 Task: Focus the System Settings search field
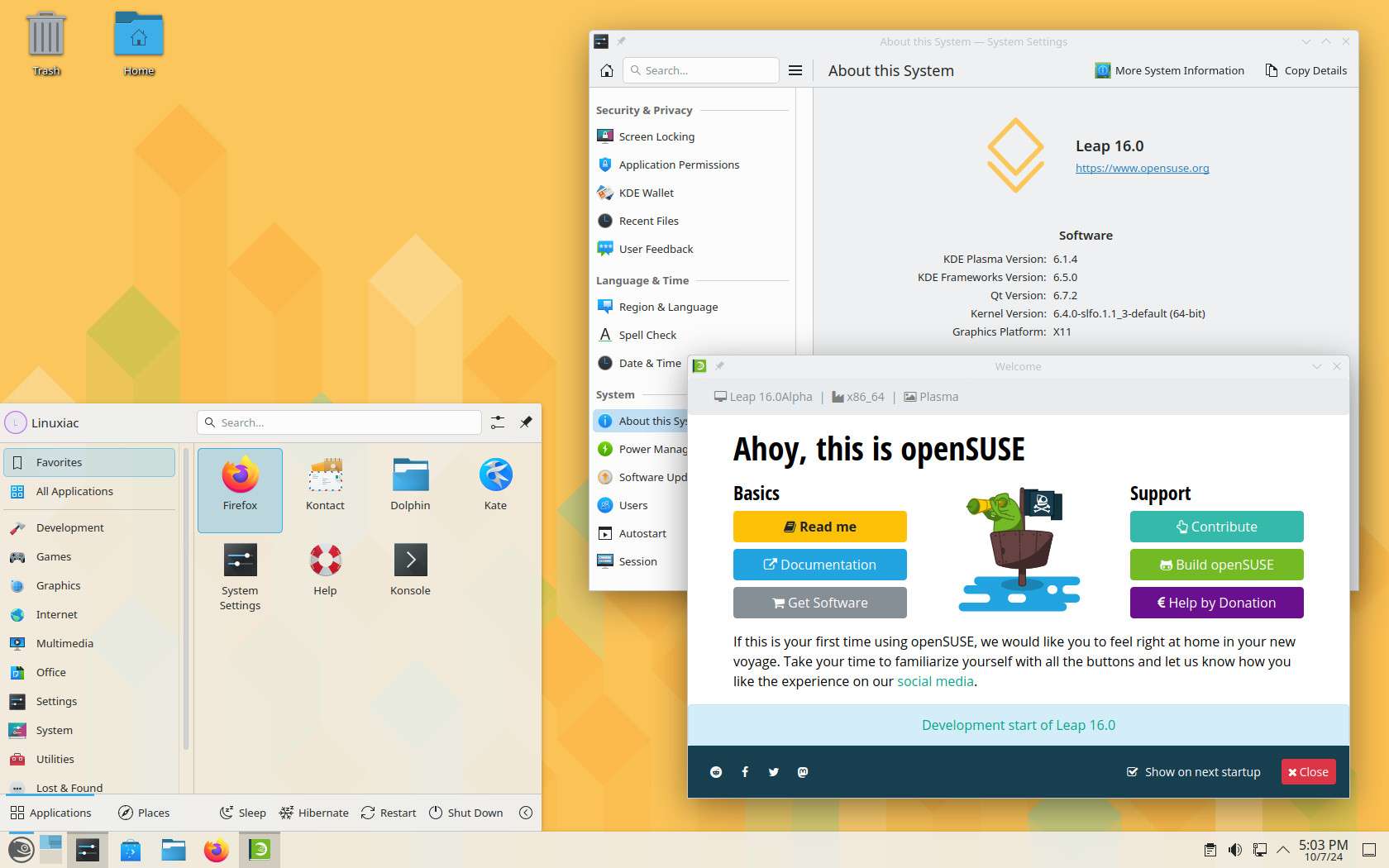point(701,70)
